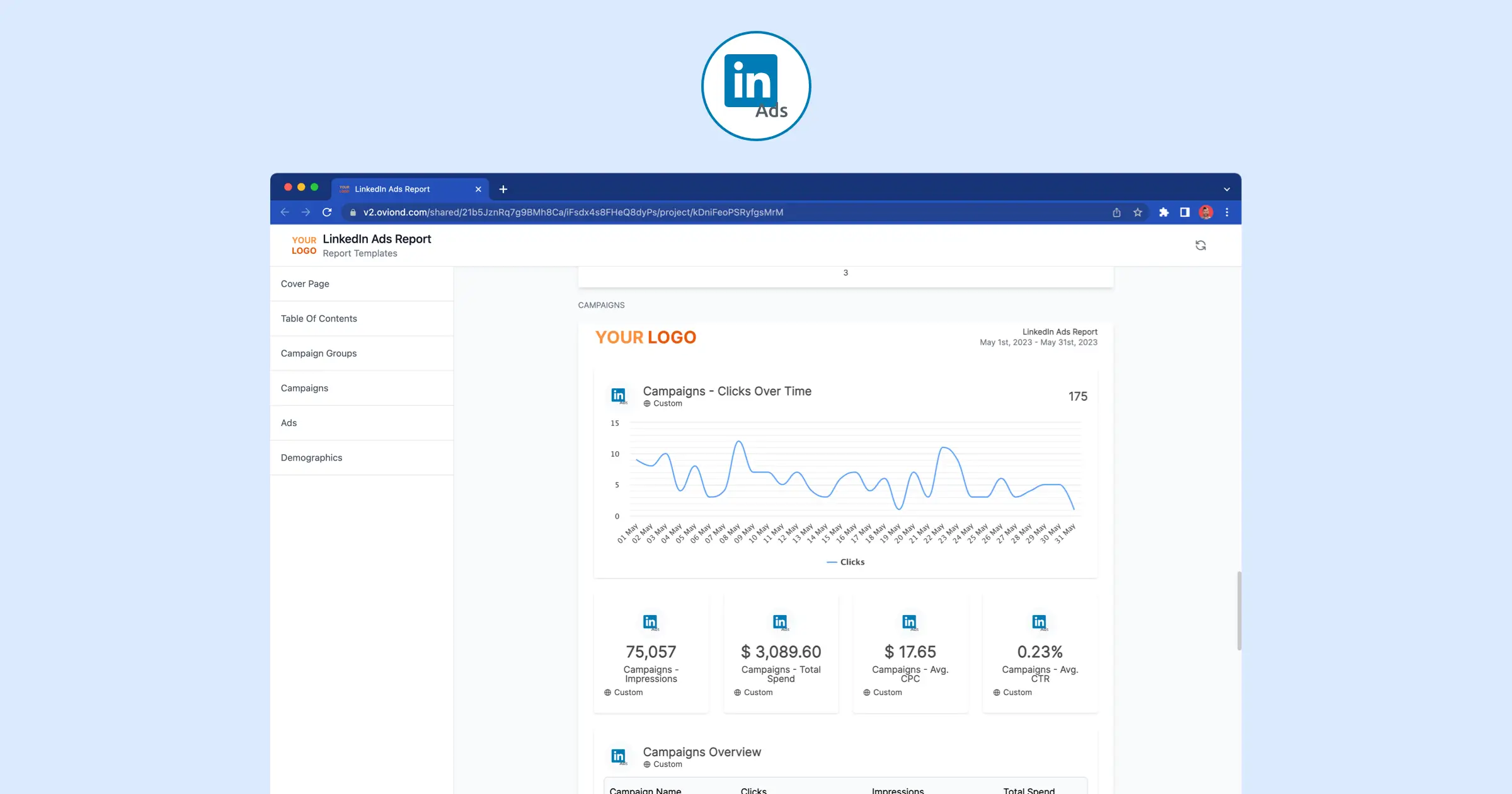Image resolution: width=1512 pixels, height=794 pixels.
Task: Open the Cover Page section
Action: (x=362, y=284)
